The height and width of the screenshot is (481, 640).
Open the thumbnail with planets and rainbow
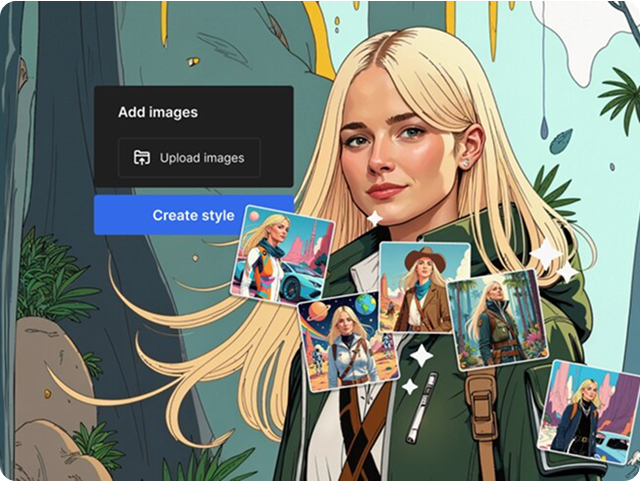click(348, 341)
